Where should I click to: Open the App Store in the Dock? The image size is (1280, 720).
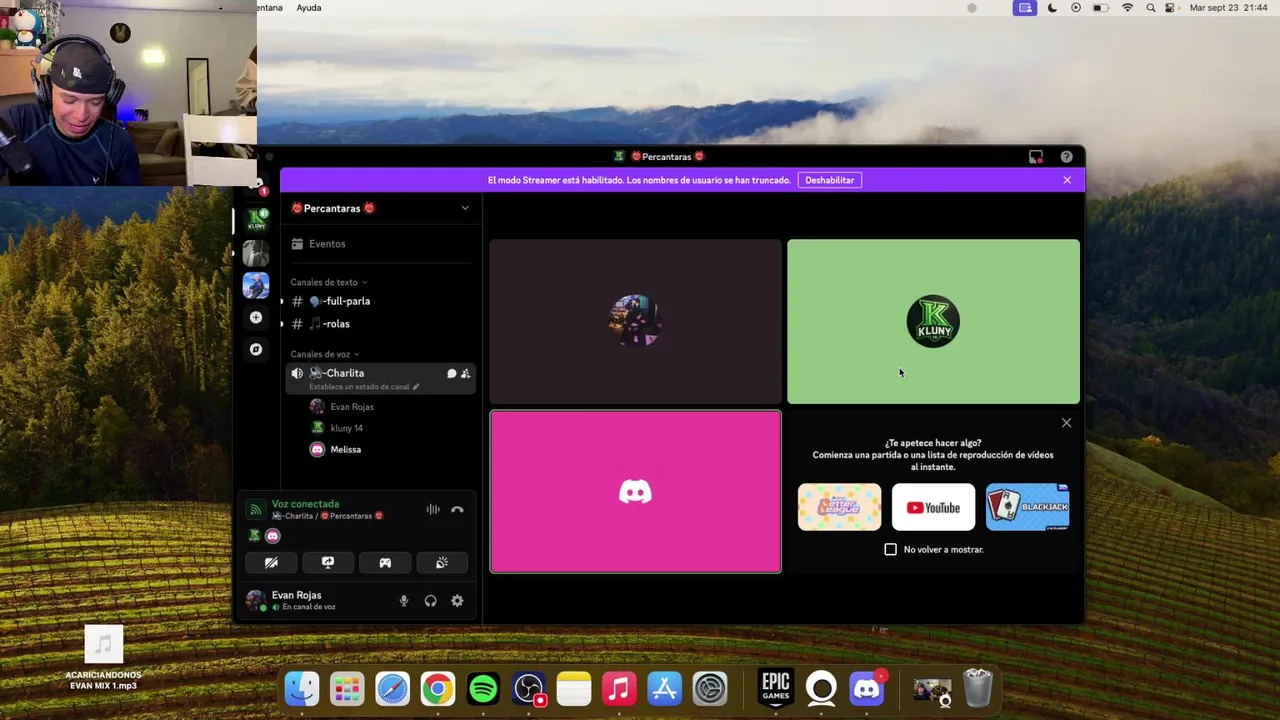[665, 689]
